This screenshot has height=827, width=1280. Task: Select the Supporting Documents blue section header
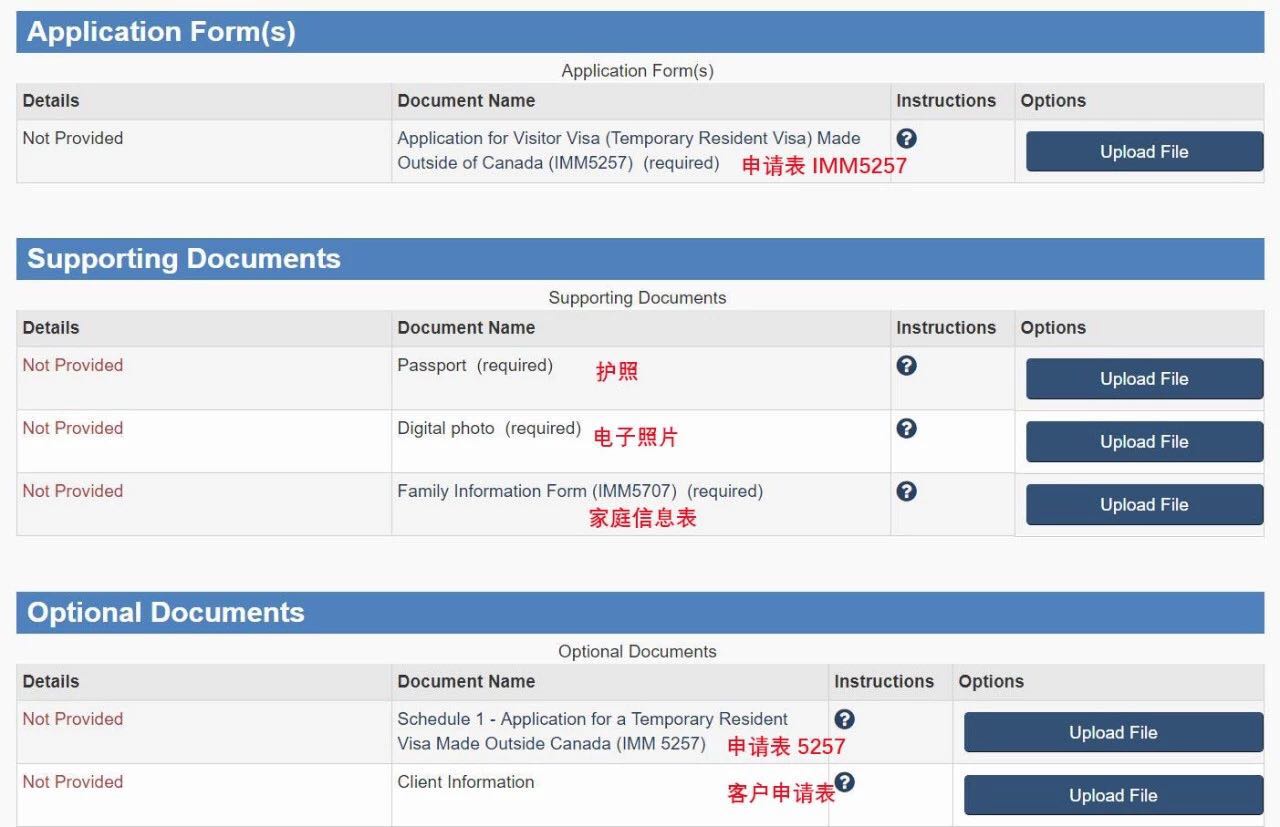[640, 259]
